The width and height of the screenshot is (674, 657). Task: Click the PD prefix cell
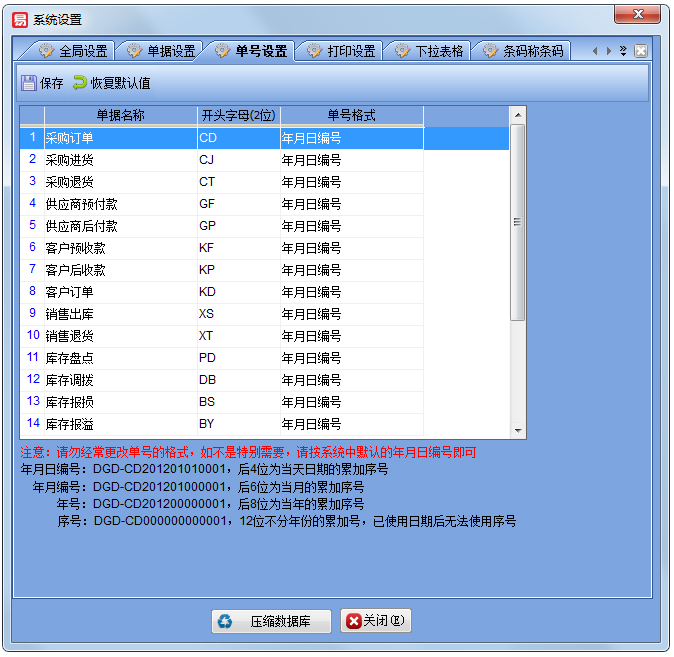(x=239, y=358)
